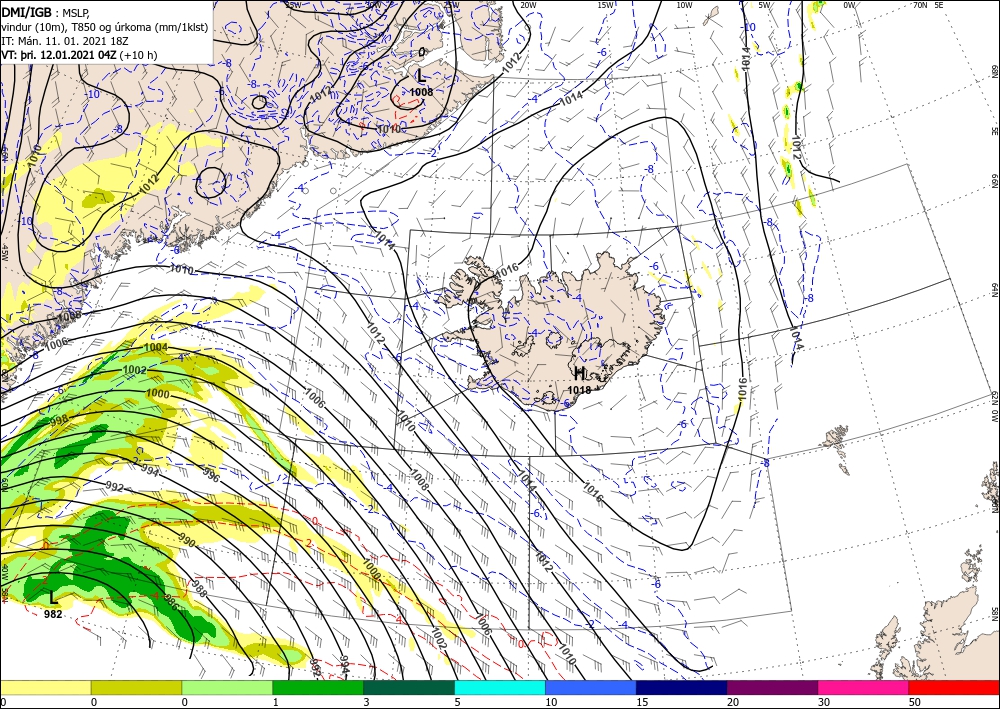
Task: Click the purple swatch labeled 20
Action: pyautogui.click(x=772, y=687)
